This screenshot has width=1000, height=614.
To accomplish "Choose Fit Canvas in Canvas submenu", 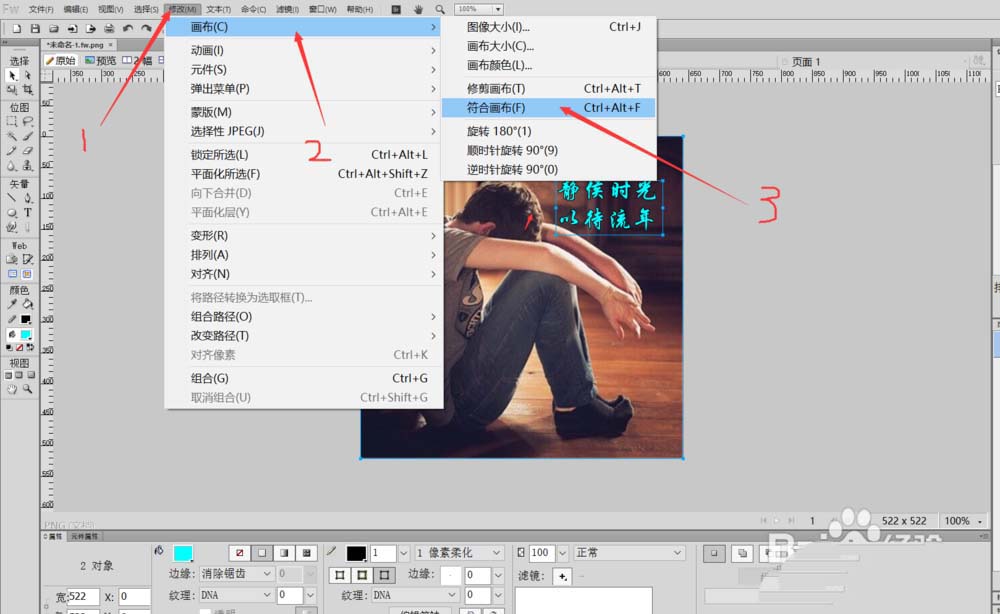I will pos(548,108).
